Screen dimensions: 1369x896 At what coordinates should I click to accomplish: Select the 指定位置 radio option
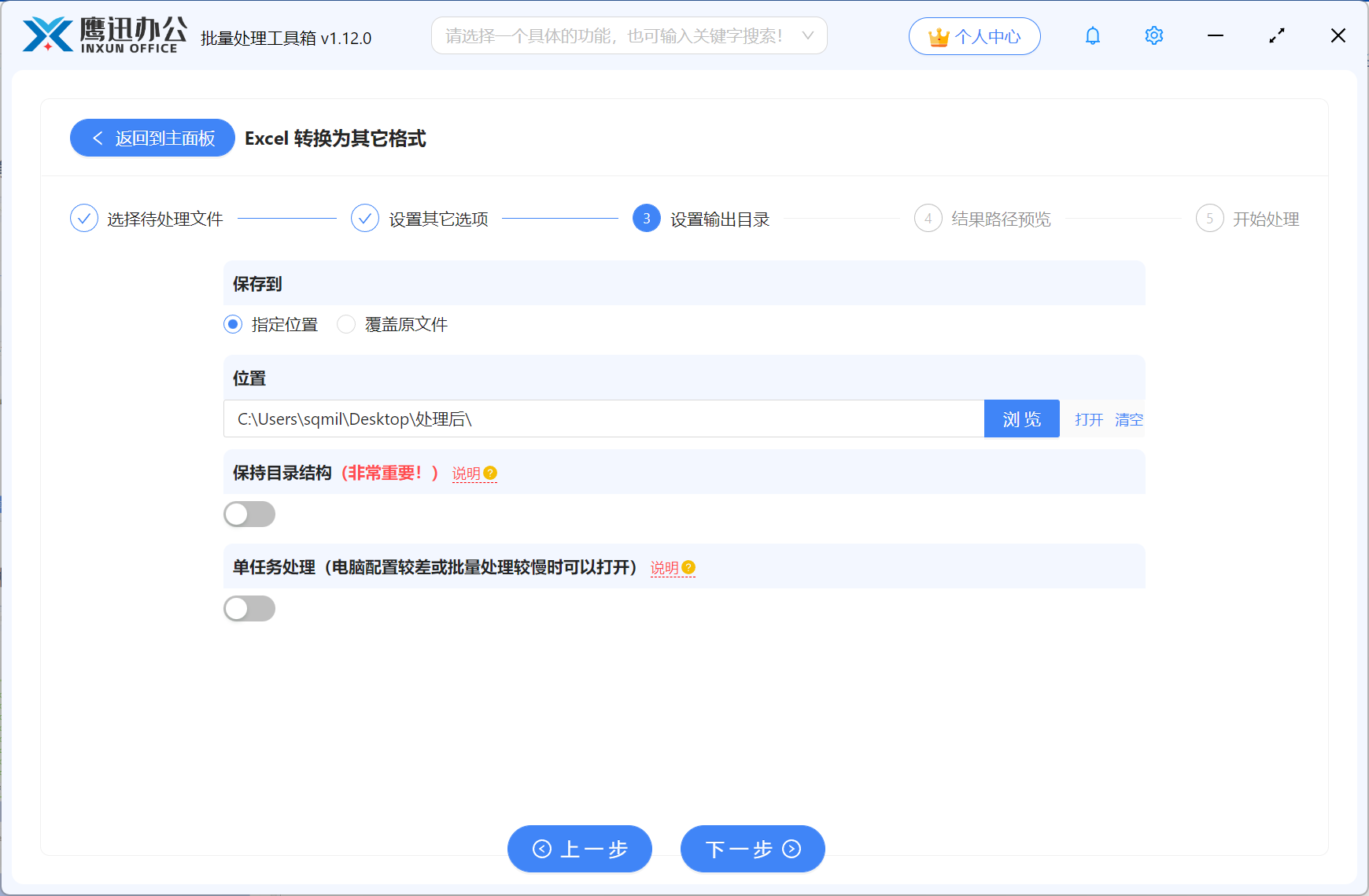(x=232, y=324)
